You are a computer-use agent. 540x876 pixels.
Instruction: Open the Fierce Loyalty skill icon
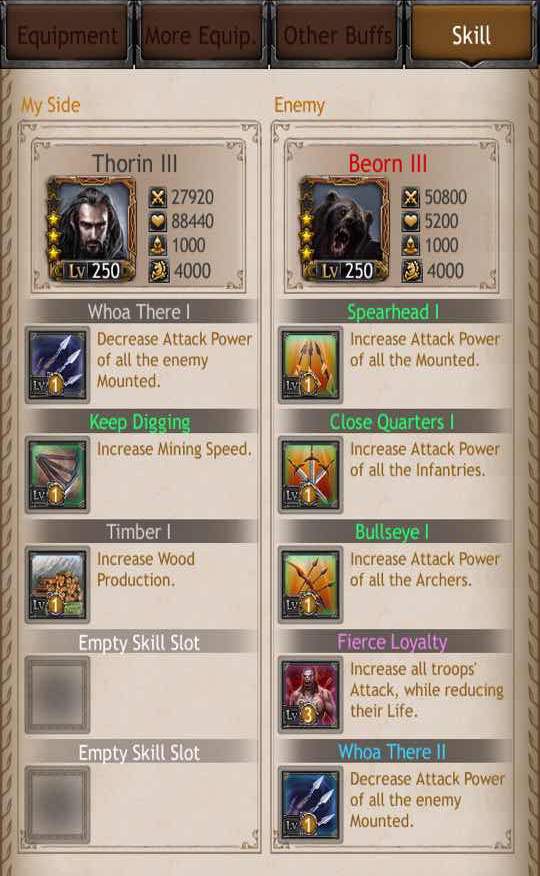click(x=310, y=694)
